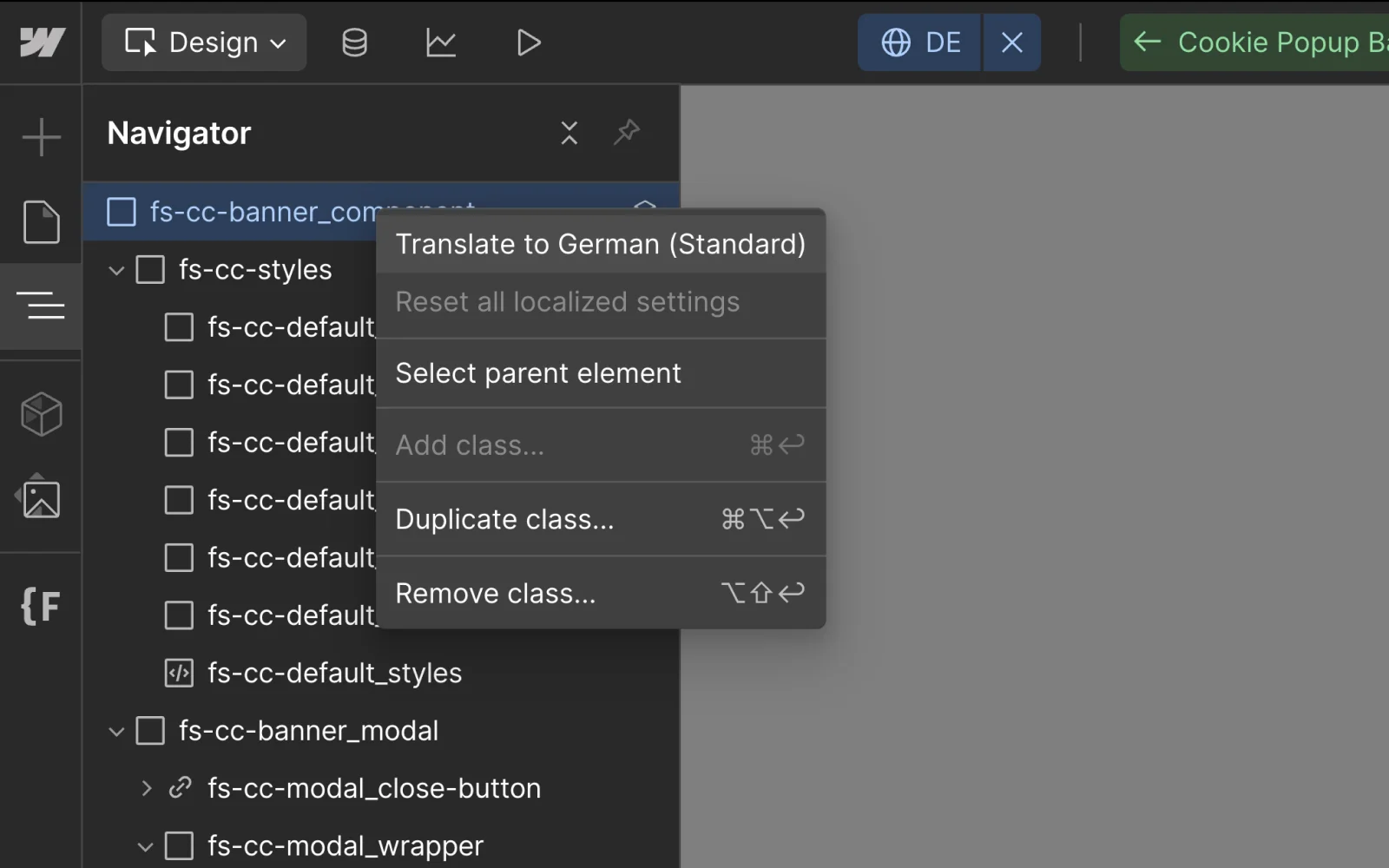
Task: Open the Components cube icon
Action: tap(41, 414)
